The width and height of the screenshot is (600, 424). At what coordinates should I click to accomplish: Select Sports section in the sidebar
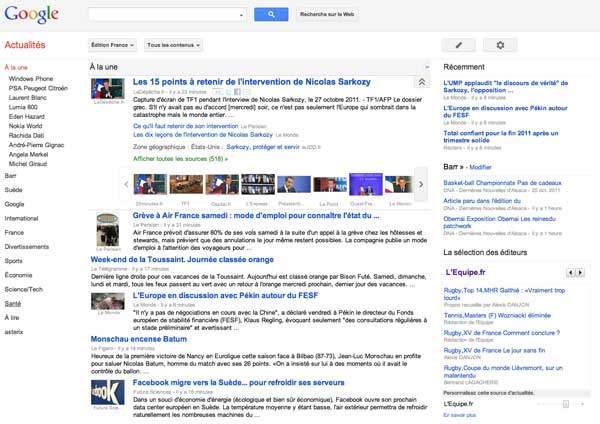click(x=13, y=261)
